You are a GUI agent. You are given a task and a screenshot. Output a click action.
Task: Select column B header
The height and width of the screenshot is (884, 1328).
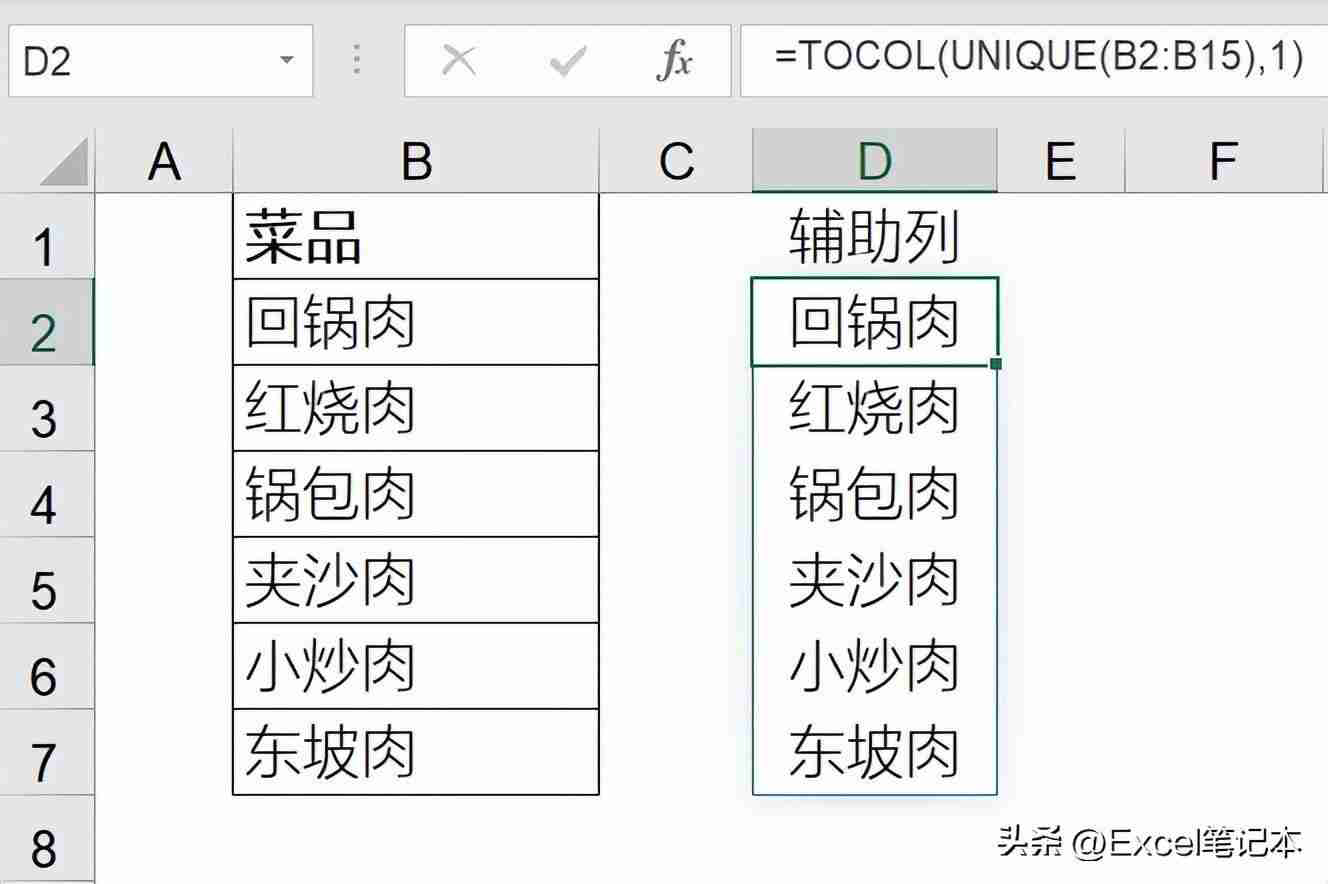tap(416, 160)
